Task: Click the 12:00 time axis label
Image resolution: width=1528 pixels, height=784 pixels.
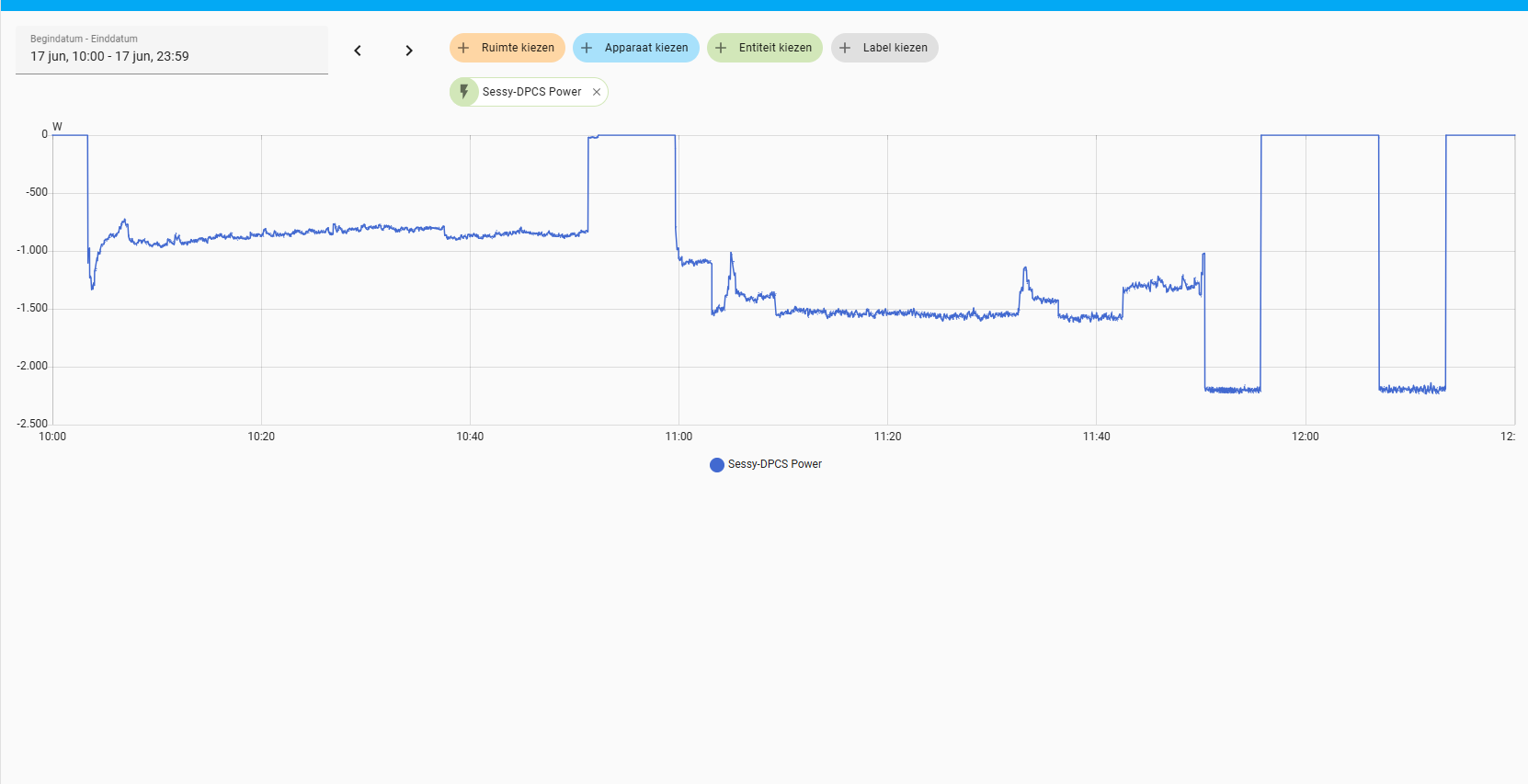Action: click(1305, 437)
